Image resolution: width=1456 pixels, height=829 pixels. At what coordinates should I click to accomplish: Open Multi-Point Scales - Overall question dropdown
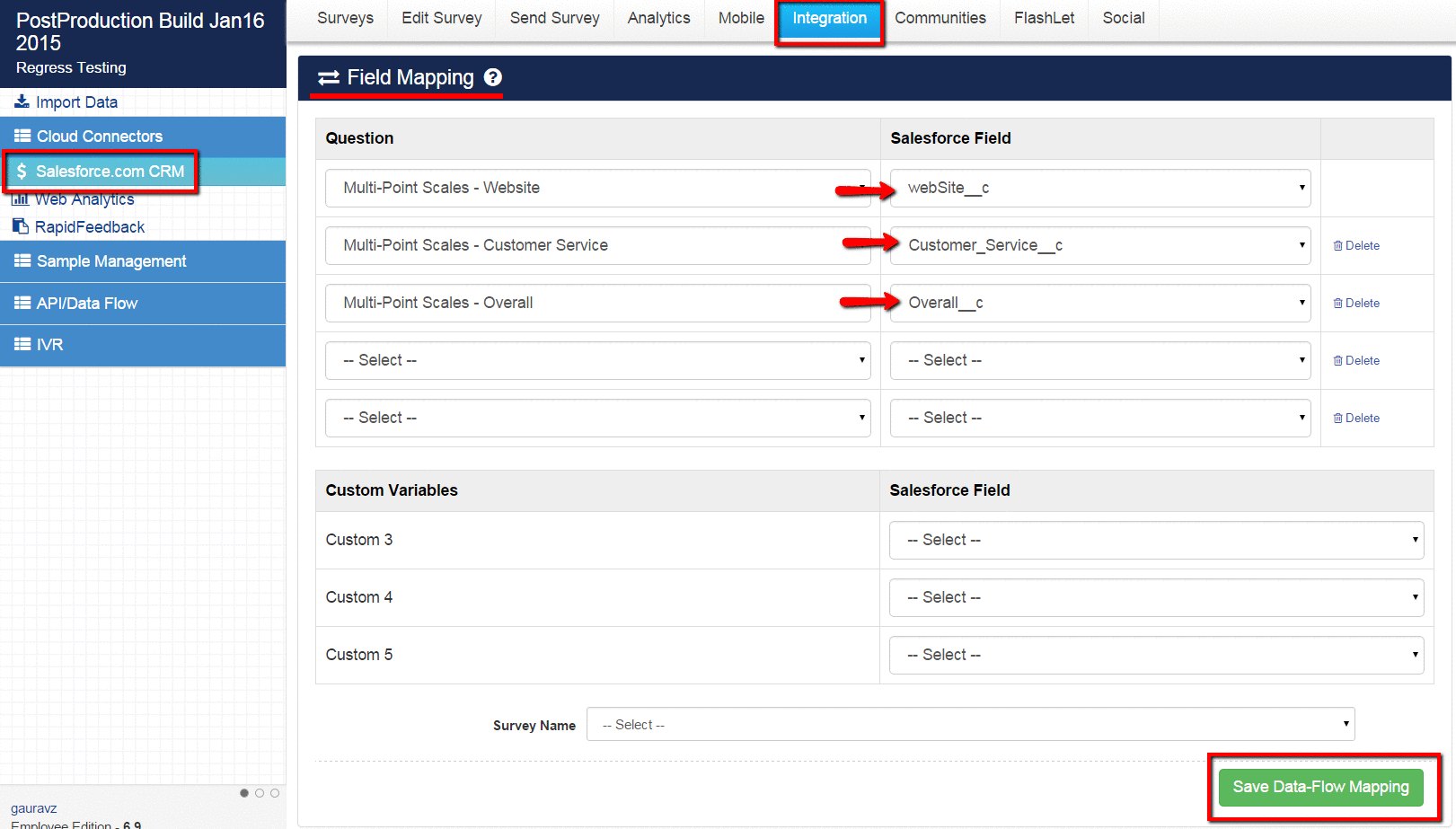click(597, 303)
